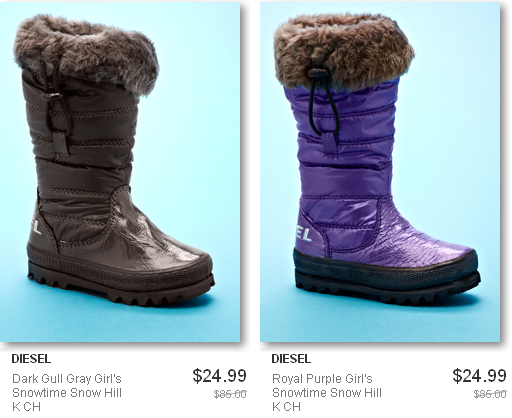Click the glossy gray toe of left boot
This screenshot has height=418, width=512.
167,247
